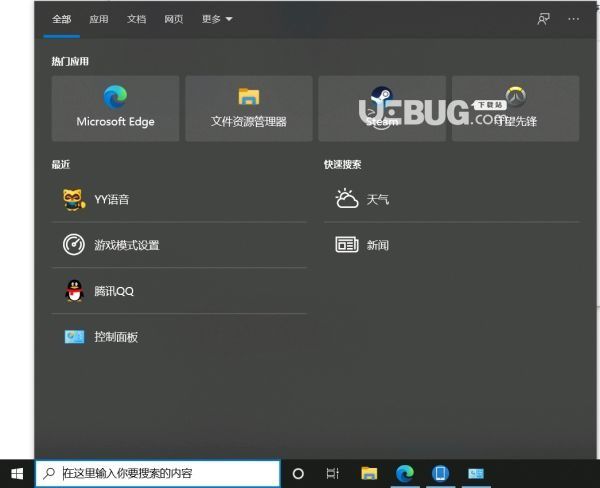Screen dimensions: 600x488
Task: Open 游戏模式设置 from recent items
Action: (x=179, y=245)
